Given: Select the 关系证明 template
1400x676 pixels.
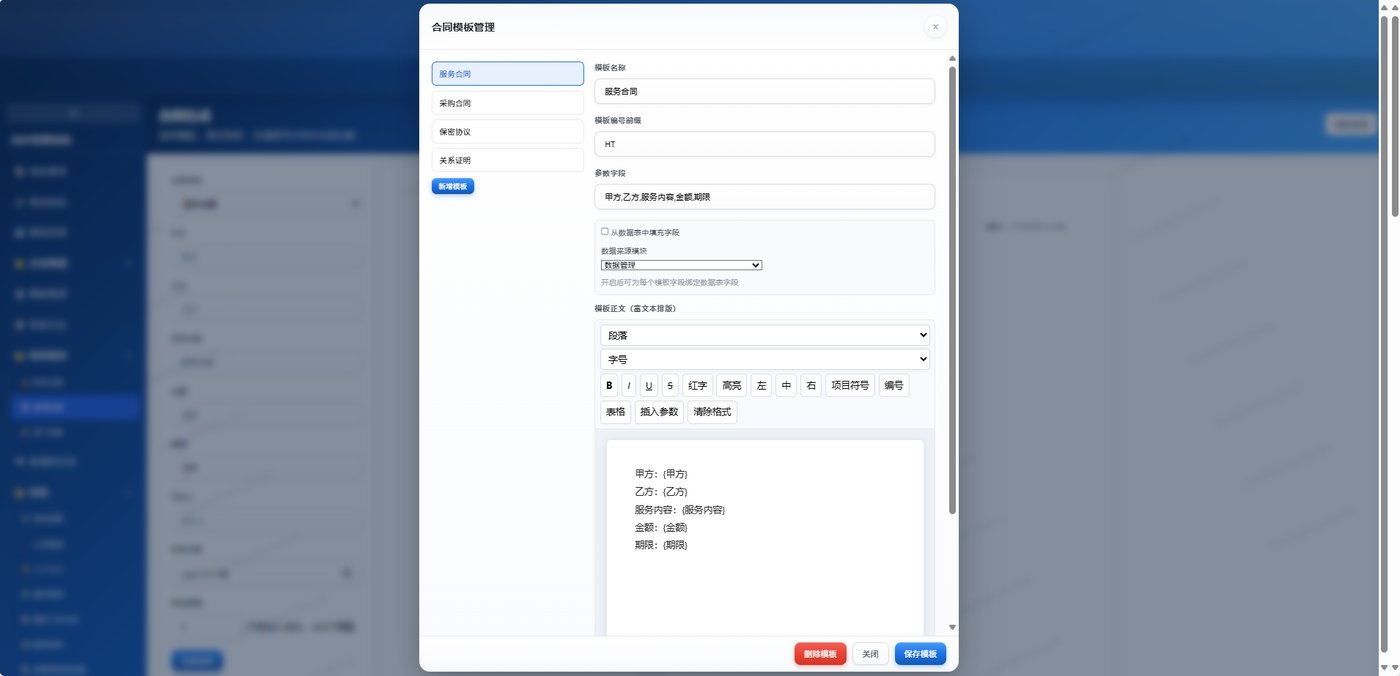Looking at the screenshot, I should tap(508, 160).
